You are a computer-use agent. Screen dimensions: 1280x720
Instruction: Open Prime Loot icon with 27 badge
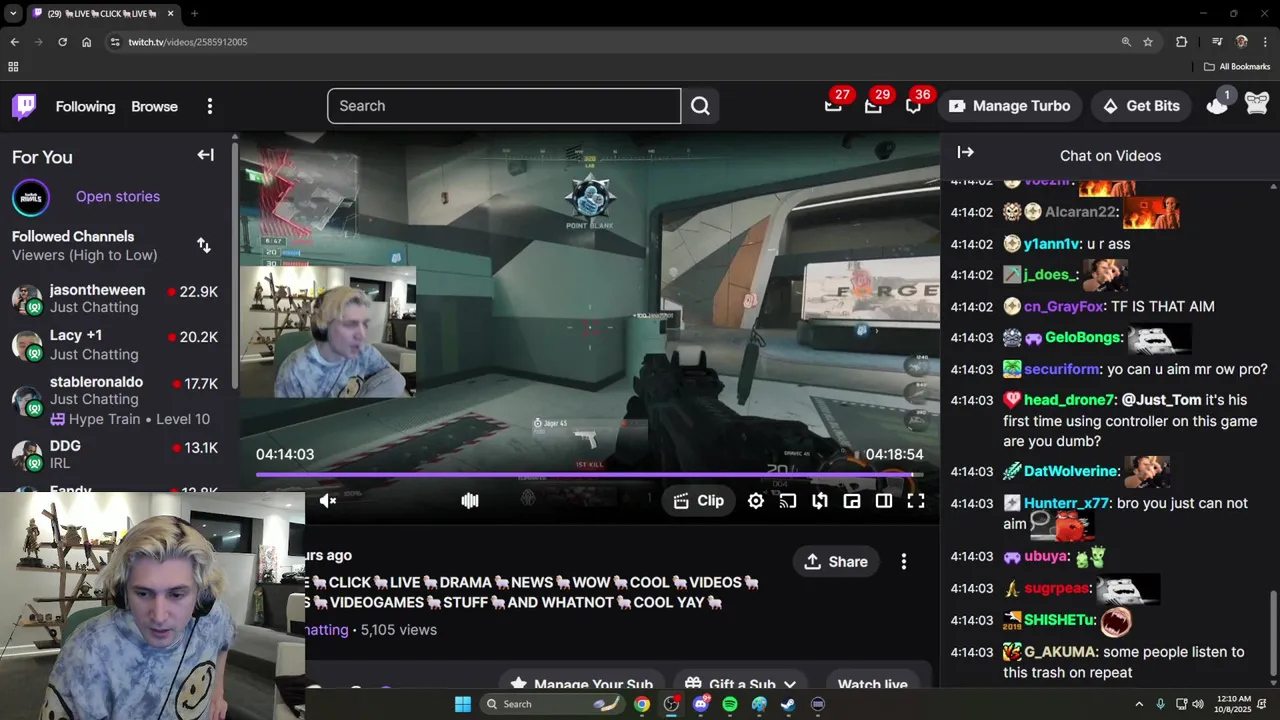point(833,105)
